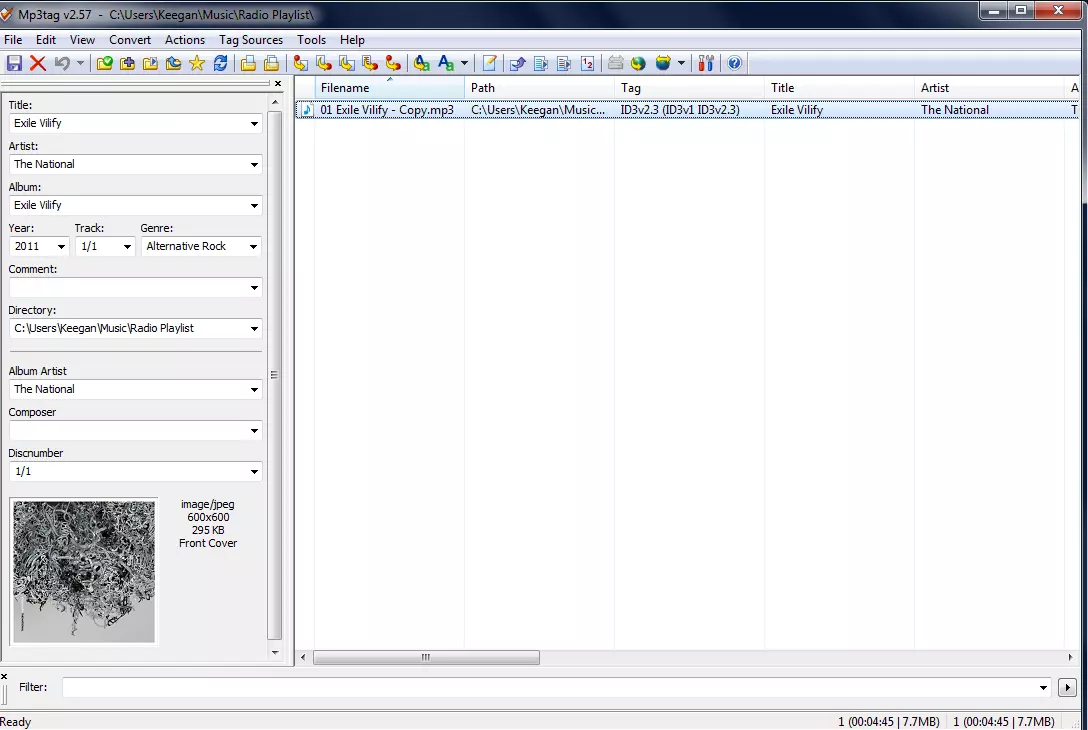
Task: Expand the Artist field dropdown
Action: (x=254, y=164)
